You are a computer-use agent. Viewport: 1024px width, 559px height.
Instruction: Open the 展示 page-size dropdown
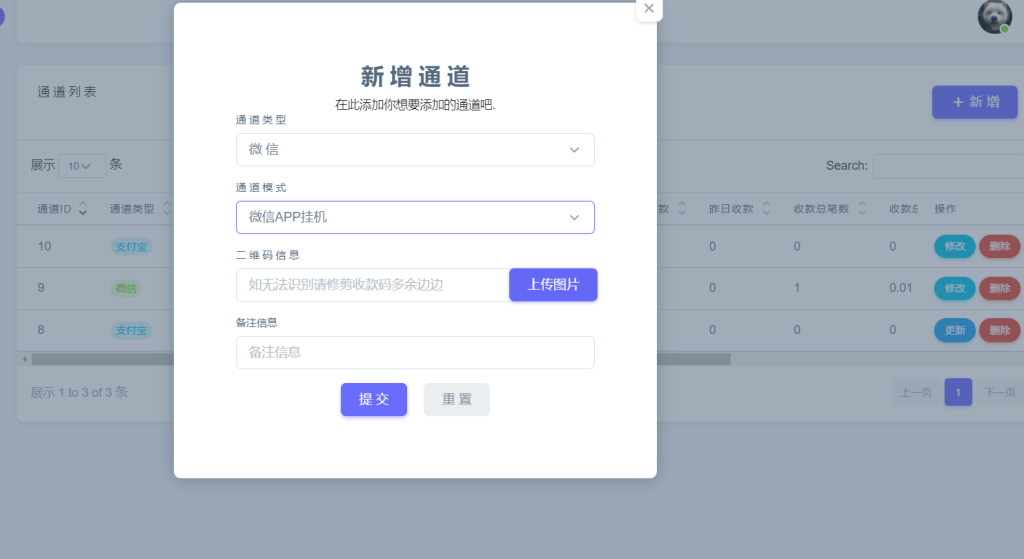click(81, 166)
